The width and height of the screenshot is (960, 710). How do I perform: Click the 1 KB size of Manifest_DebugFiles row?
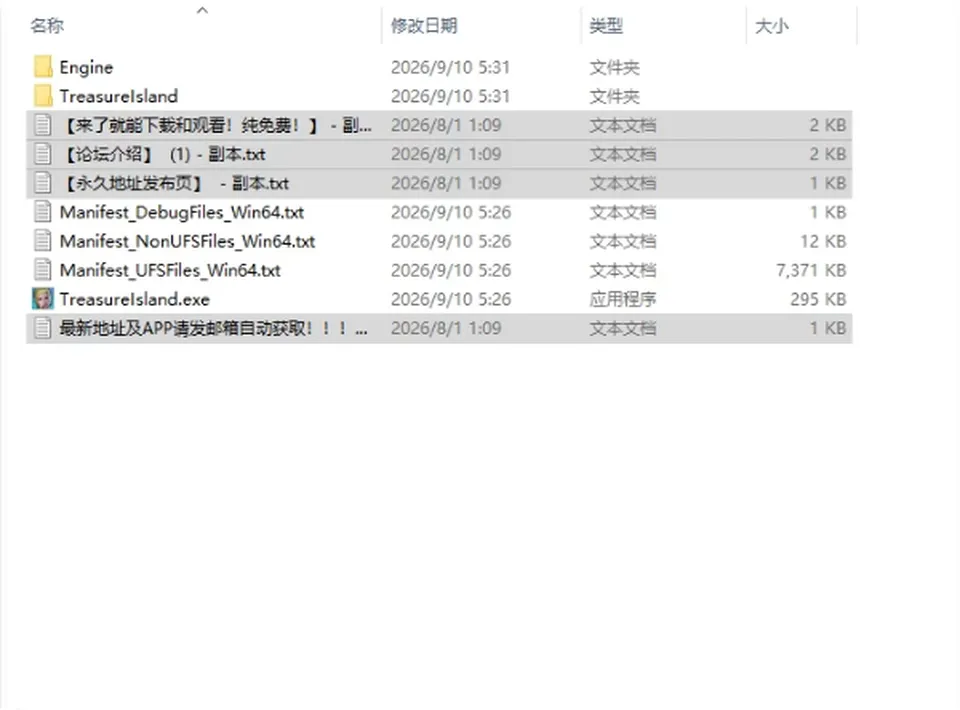[x=828, y=212]
